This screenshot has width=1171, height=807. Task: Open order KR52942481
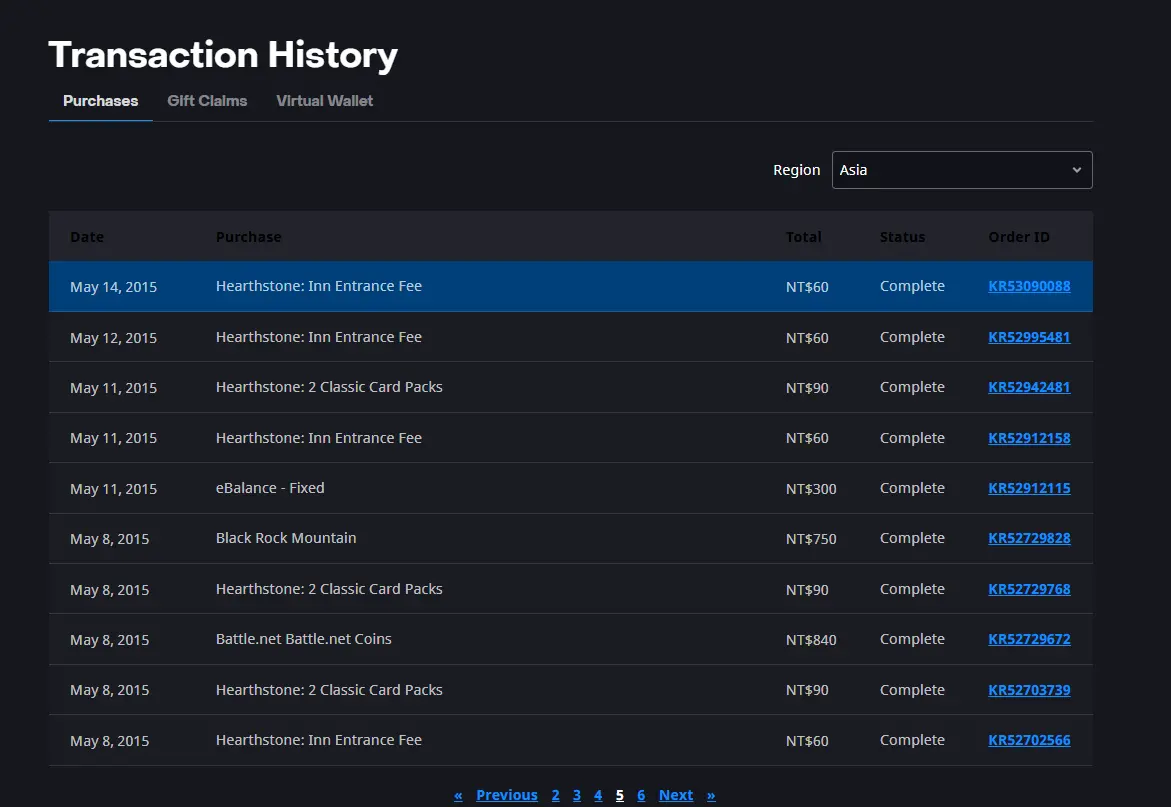1029,387
